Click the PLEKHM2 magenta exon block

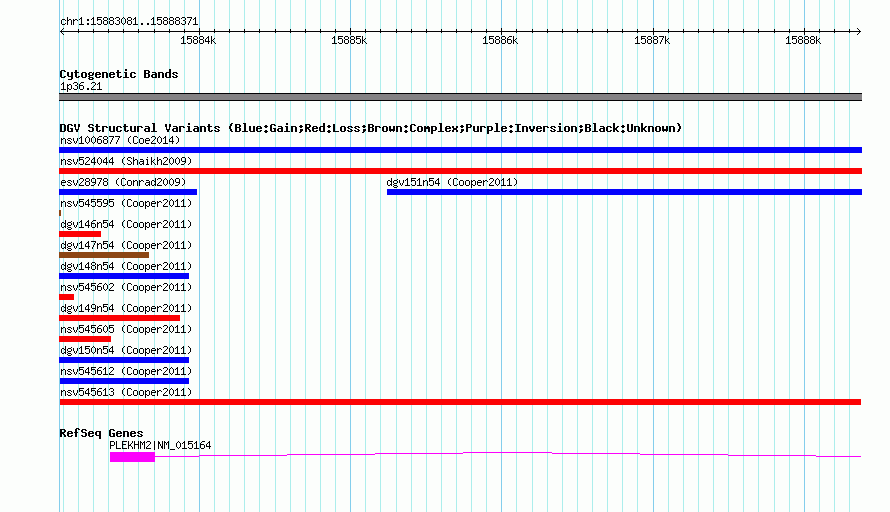(x=132, y=458)
